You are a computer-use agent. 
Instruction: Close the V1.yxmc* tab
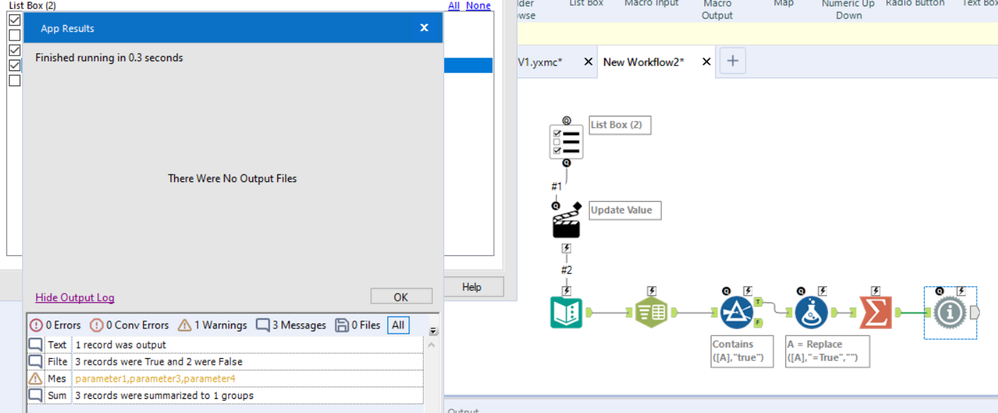pyautogui.click(x=588, y=62)
